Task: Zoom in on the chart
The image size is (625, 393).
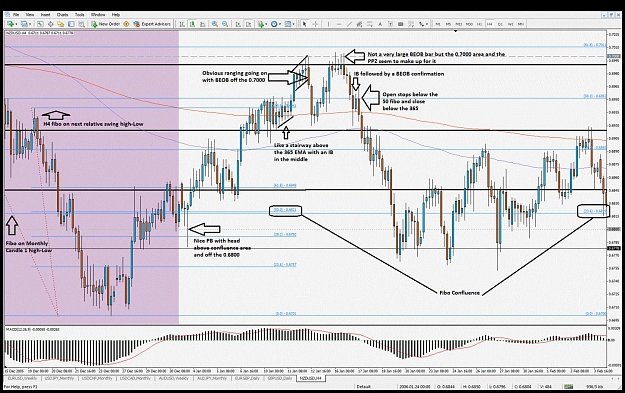Action: point(215,24)
